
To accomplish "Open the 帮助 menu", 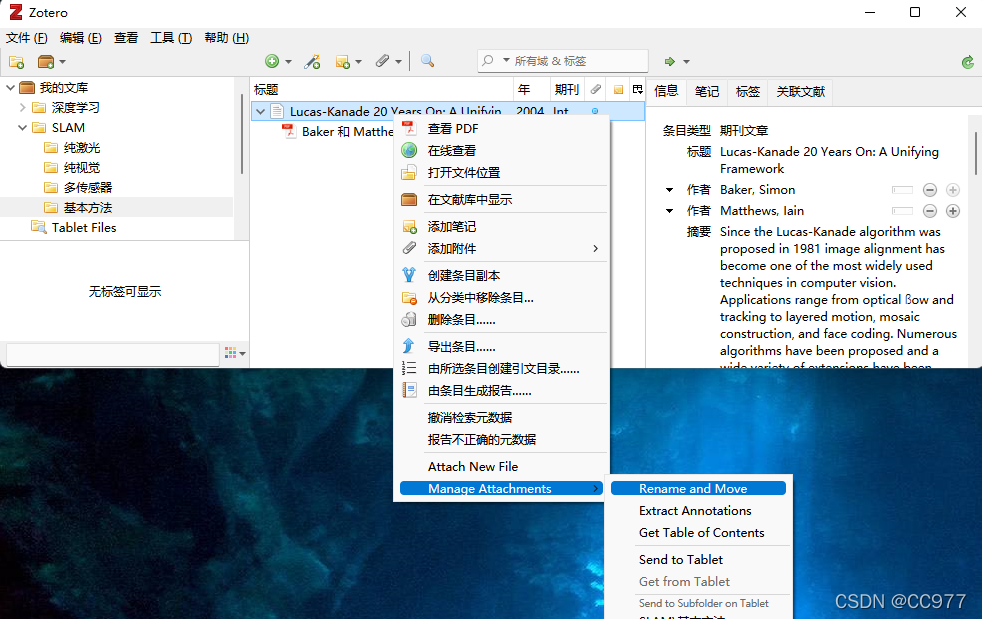I will (227, 38).
